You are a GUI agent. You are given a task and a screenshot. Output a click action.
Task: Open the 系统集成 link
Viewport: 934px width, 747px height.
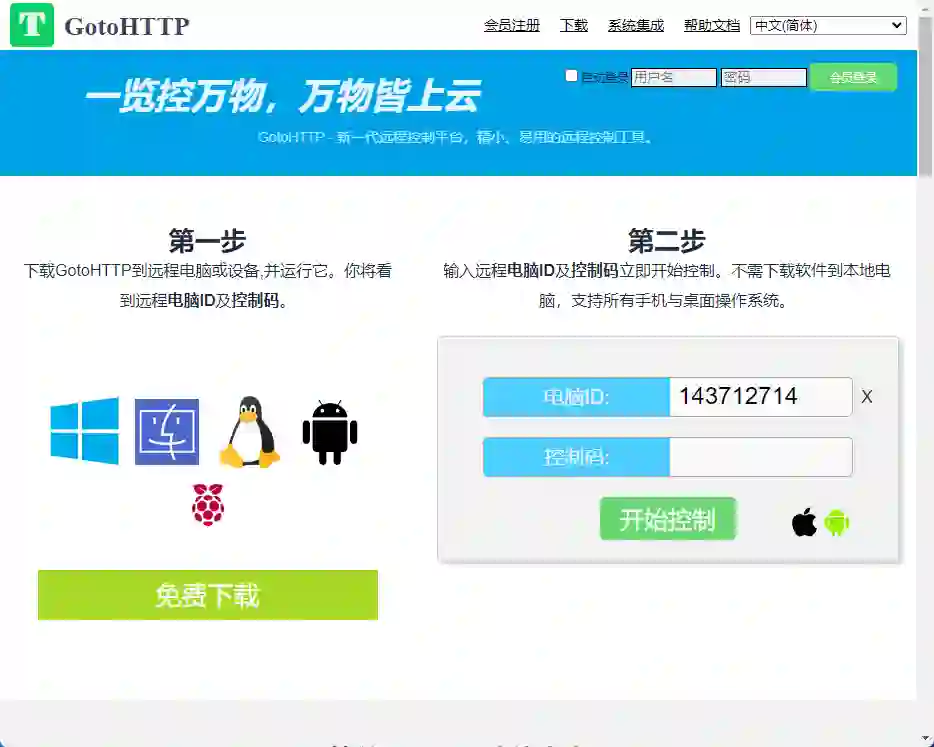point(636,26)
